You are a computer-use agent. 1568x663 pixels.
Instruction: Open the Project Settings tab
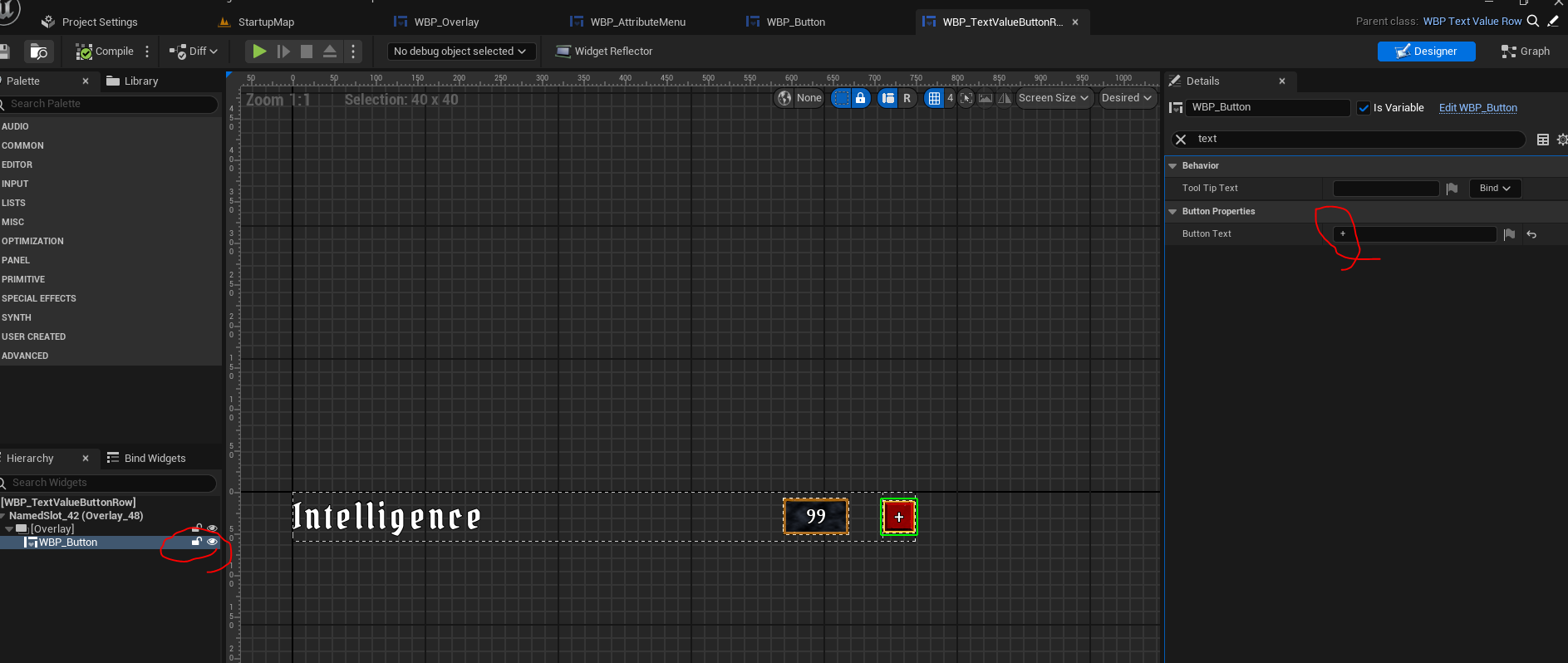click(90, 22)
